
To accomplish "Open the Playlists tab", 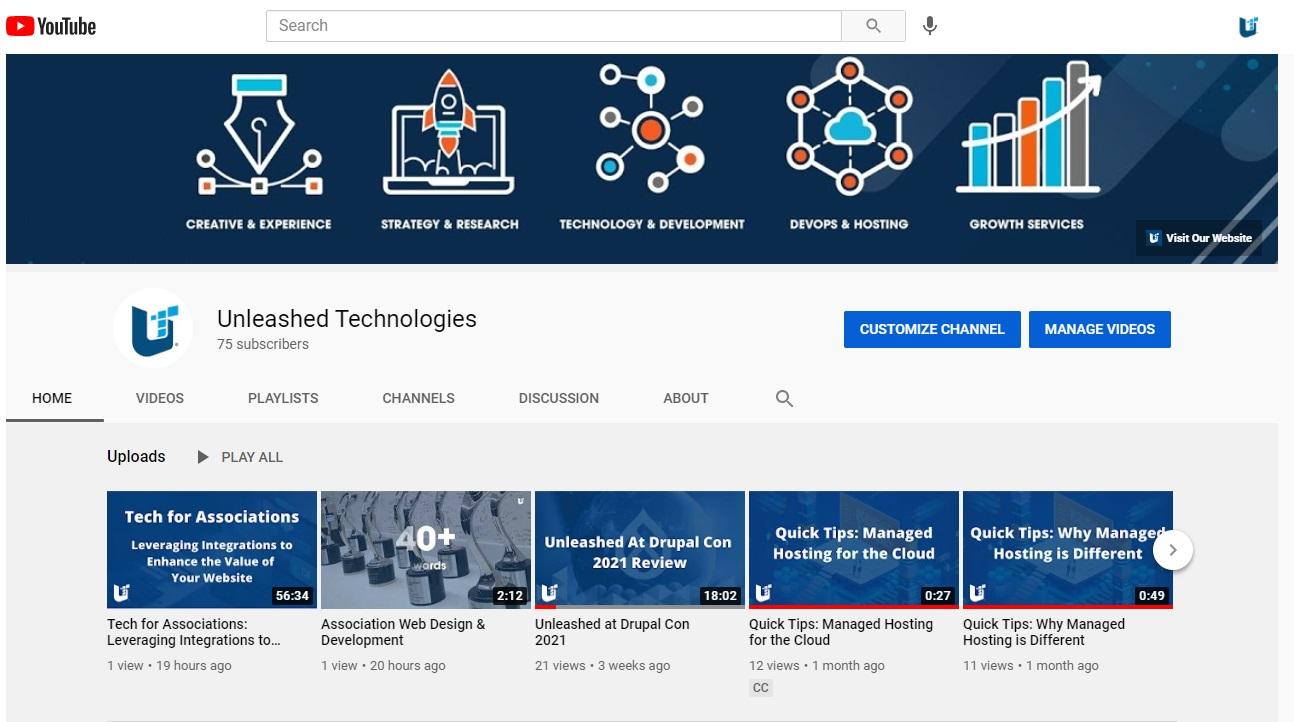I will [x=283, y=398].
